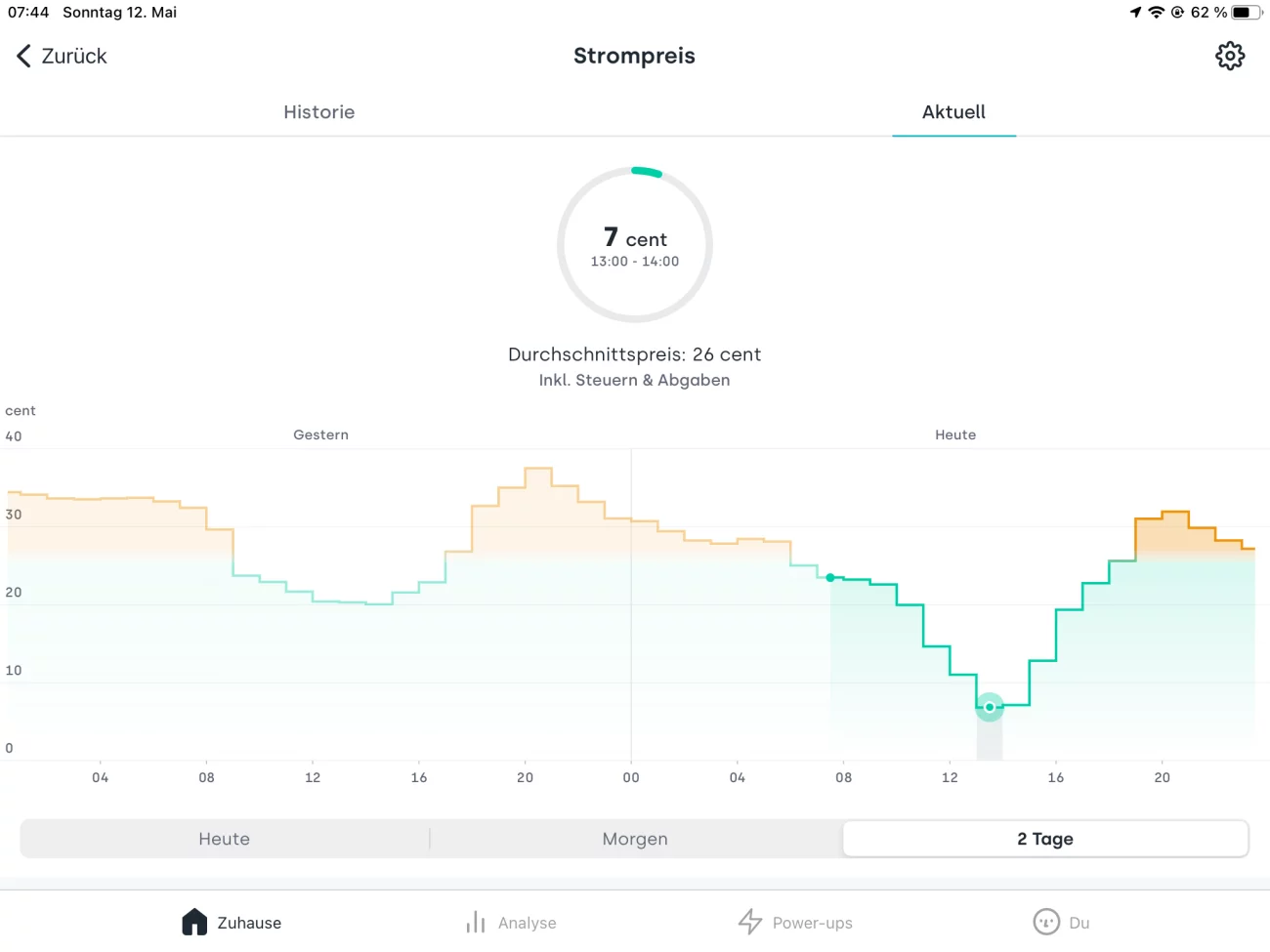Screen dimensions: 1270x952
Task: Tap the Zurück back chevron
Action: point(23,56)
